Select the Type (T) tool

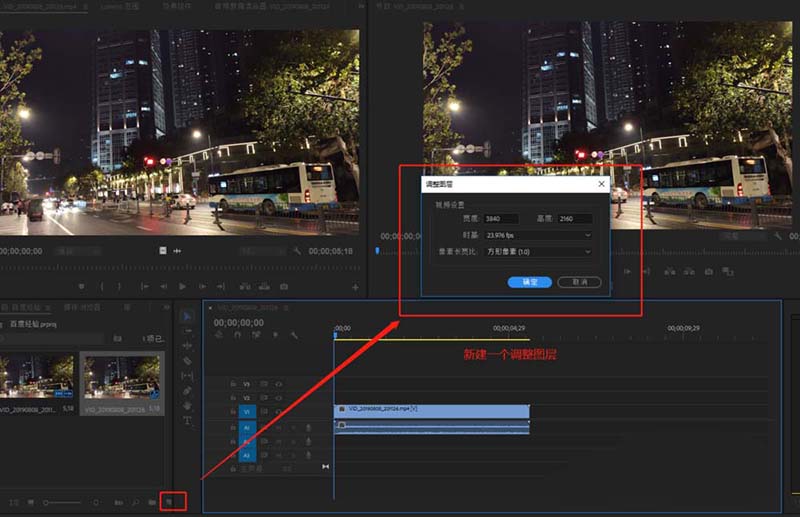(x=187, y=421)
